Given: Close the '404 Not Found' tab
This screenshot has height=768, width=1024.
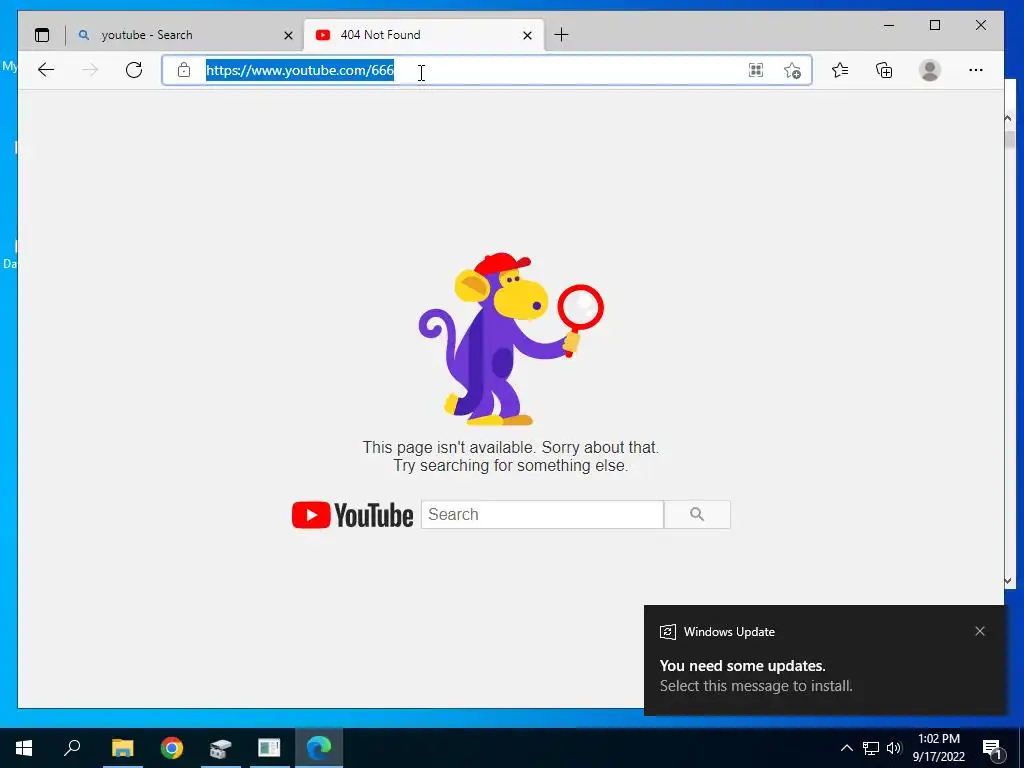Looking at the screenshot, I should pos(528,35).
